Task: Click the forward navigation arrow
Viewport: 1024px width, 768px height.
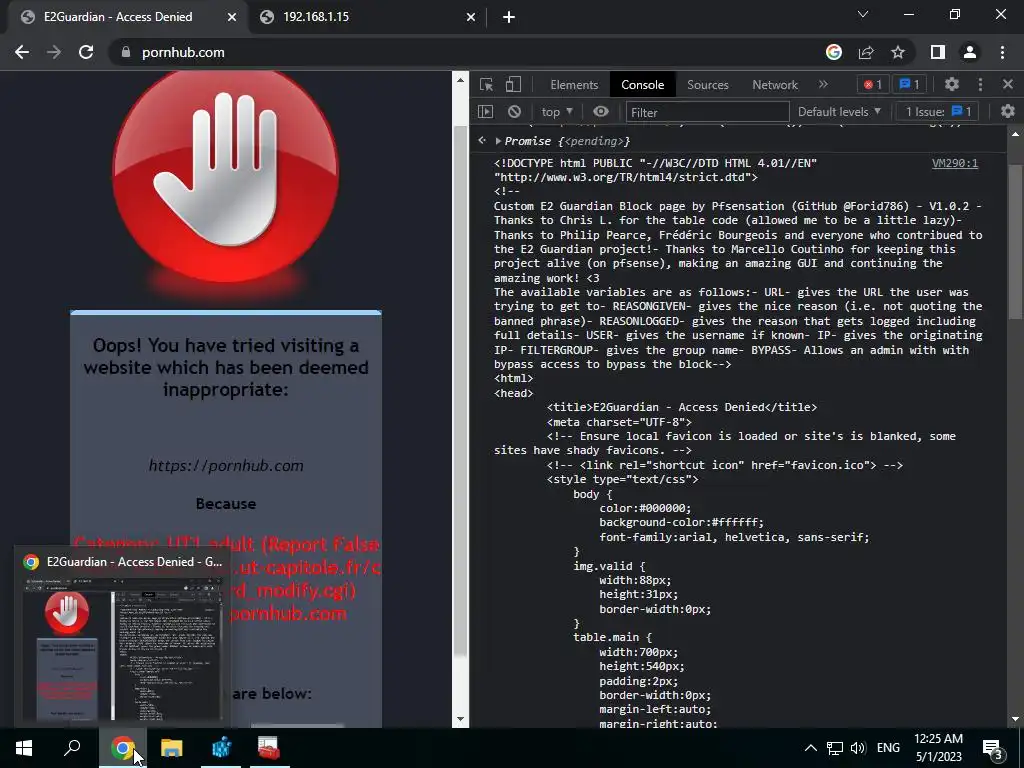Action: point(54,52)
